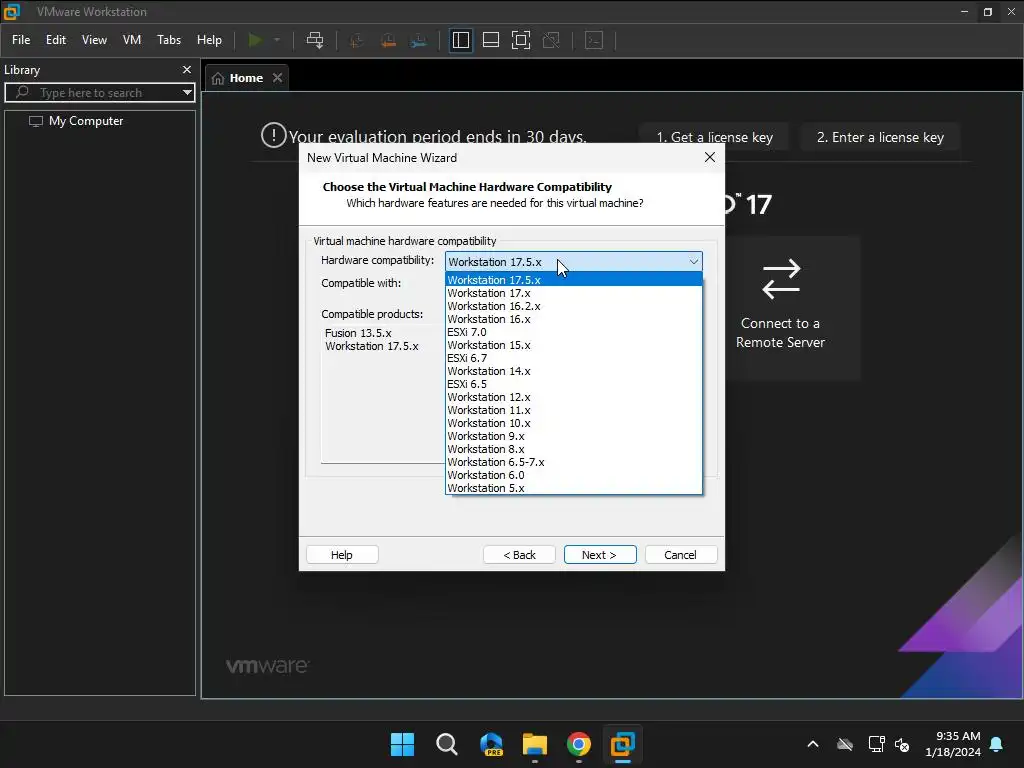
Task: Show hidden system tray icons
Action: (813, 744)
